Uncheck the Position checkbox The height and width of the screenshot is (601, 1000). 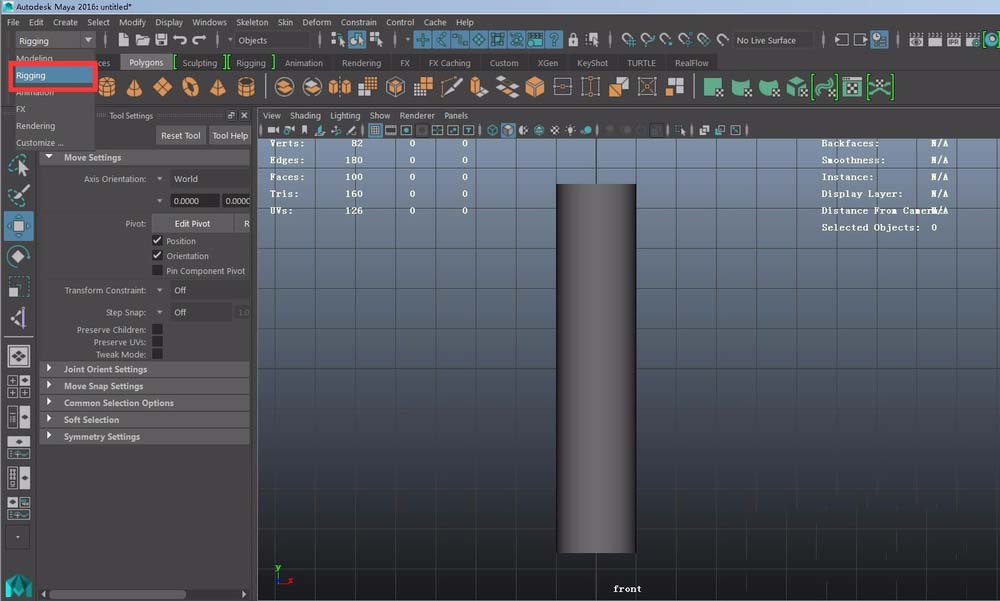(x=157, y=241)
